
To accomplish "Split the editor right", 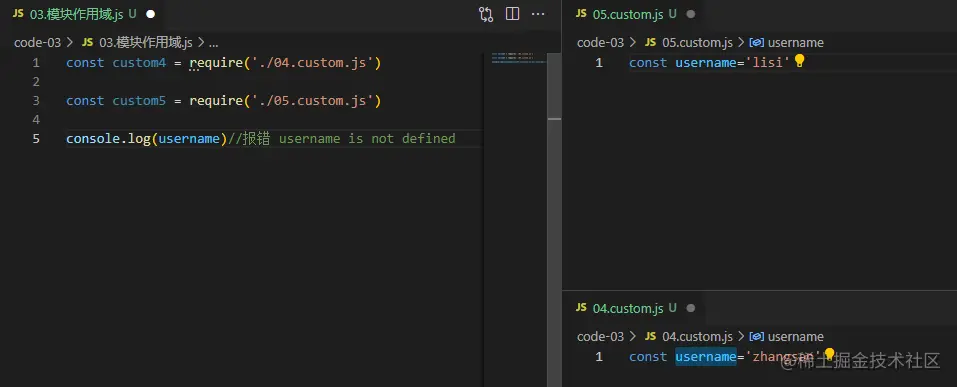I will pos(513,14).
